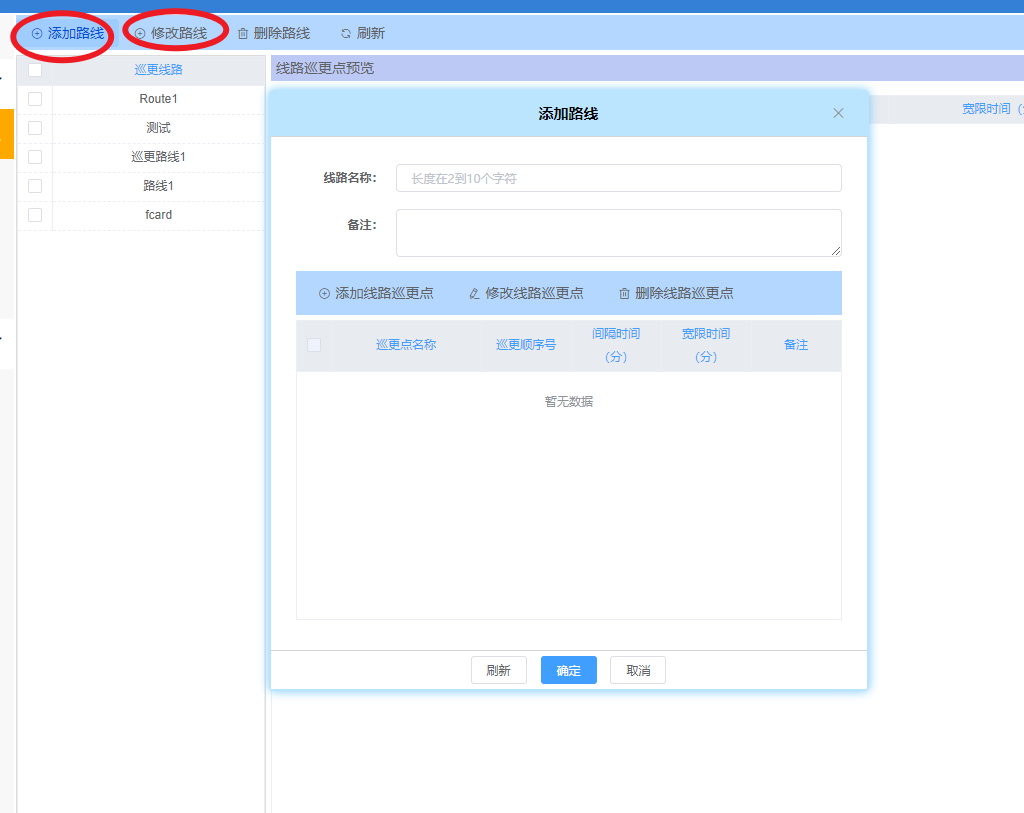
Task: Click into the 备注 textarea
Action: pos(618,232)
